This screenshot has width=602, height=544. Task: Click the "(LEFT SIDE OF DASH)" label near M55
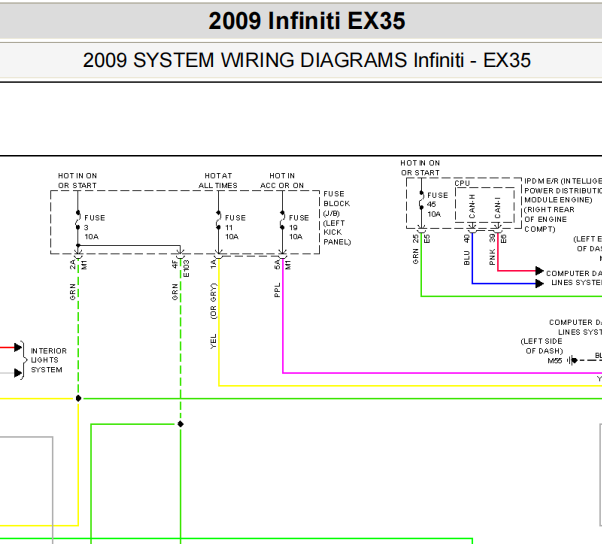[x=542, y=346]
